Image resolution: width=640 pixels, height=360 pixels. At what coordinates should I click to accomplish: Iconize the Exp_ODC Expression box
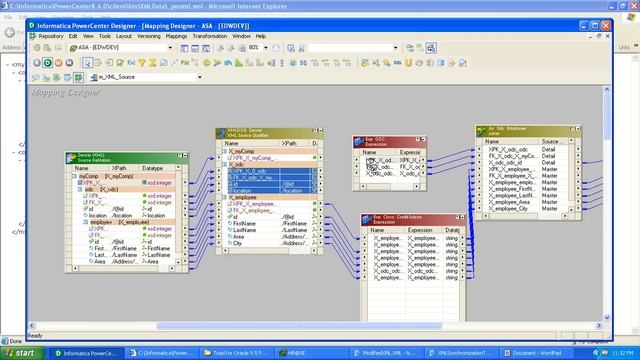click(x=423, y=139)
